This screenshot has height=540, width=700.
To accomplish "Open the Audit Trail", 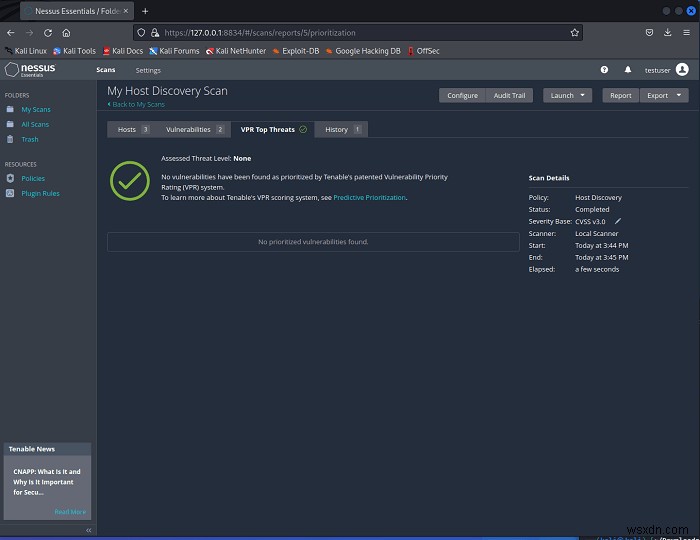I will click(x=509, y=96).
